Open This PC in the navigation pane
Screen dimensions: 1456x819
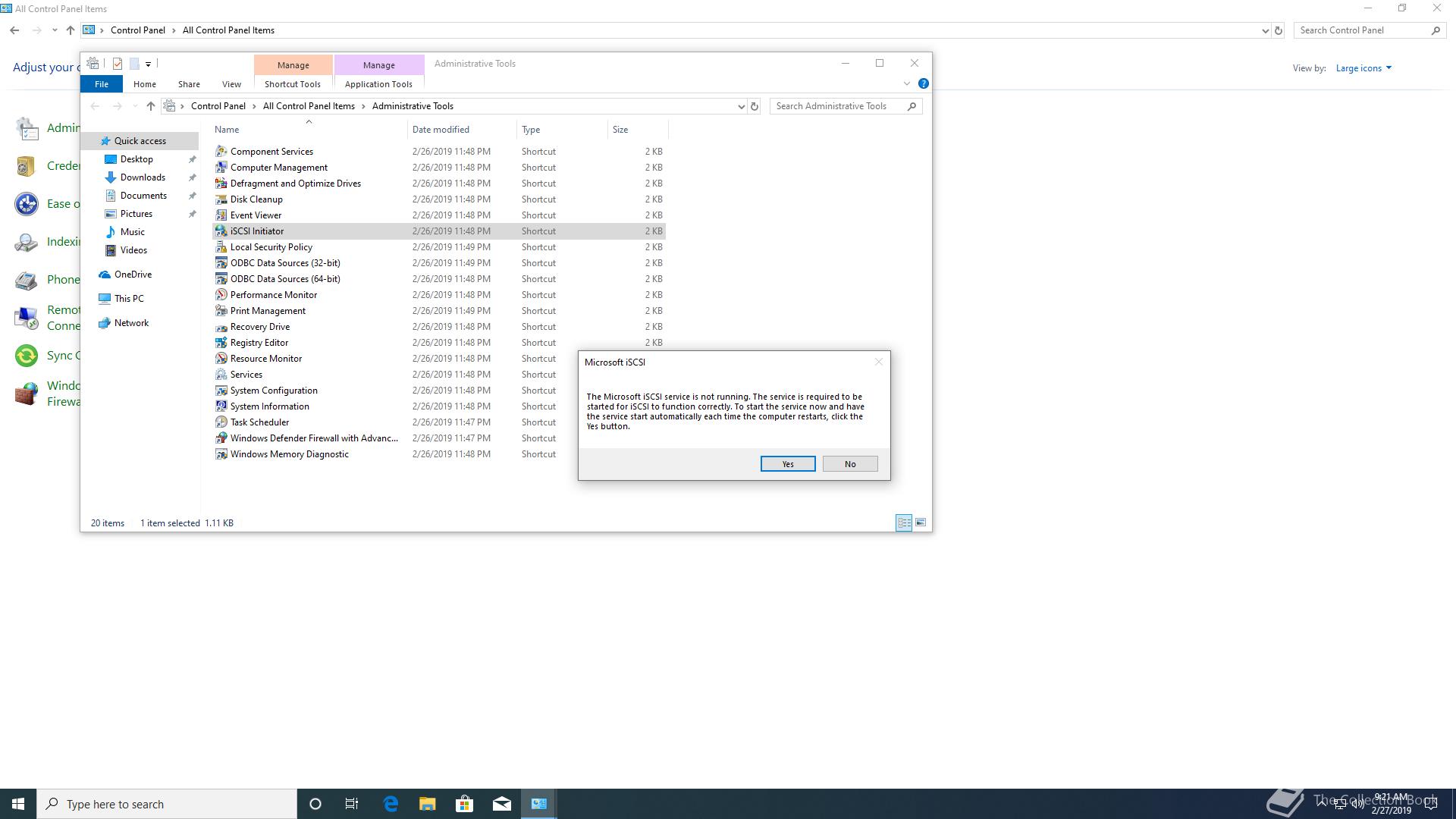[x=129, y=299]
